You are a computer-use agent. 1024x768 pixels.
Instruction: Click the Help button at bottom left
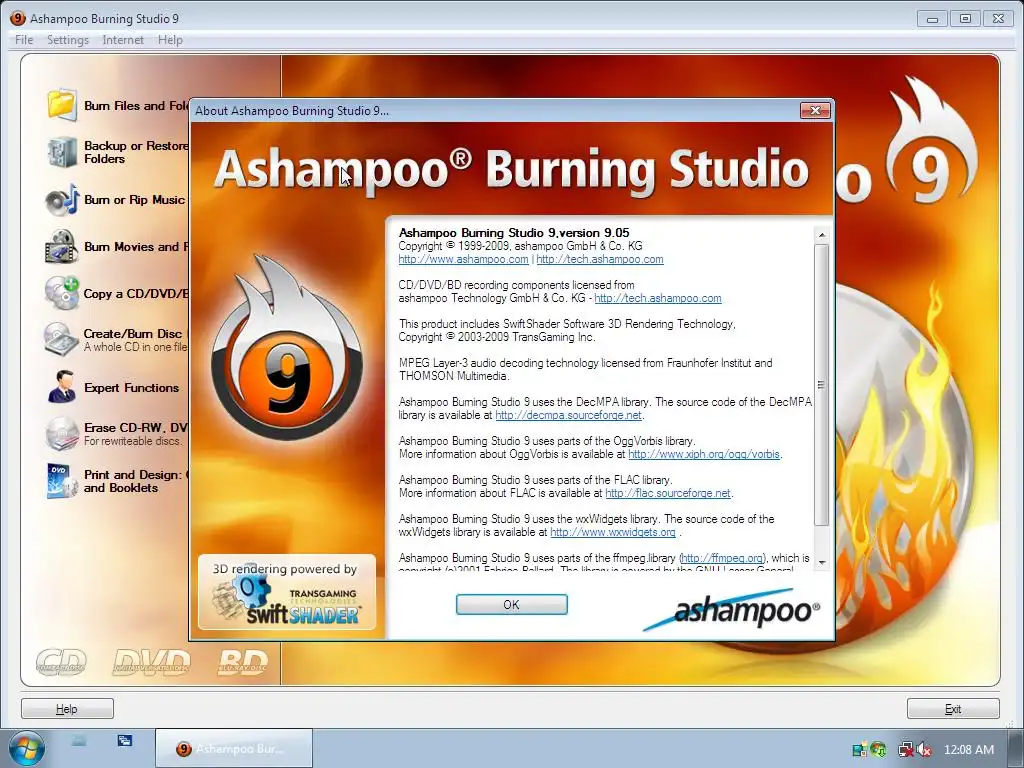click(67, 709)
